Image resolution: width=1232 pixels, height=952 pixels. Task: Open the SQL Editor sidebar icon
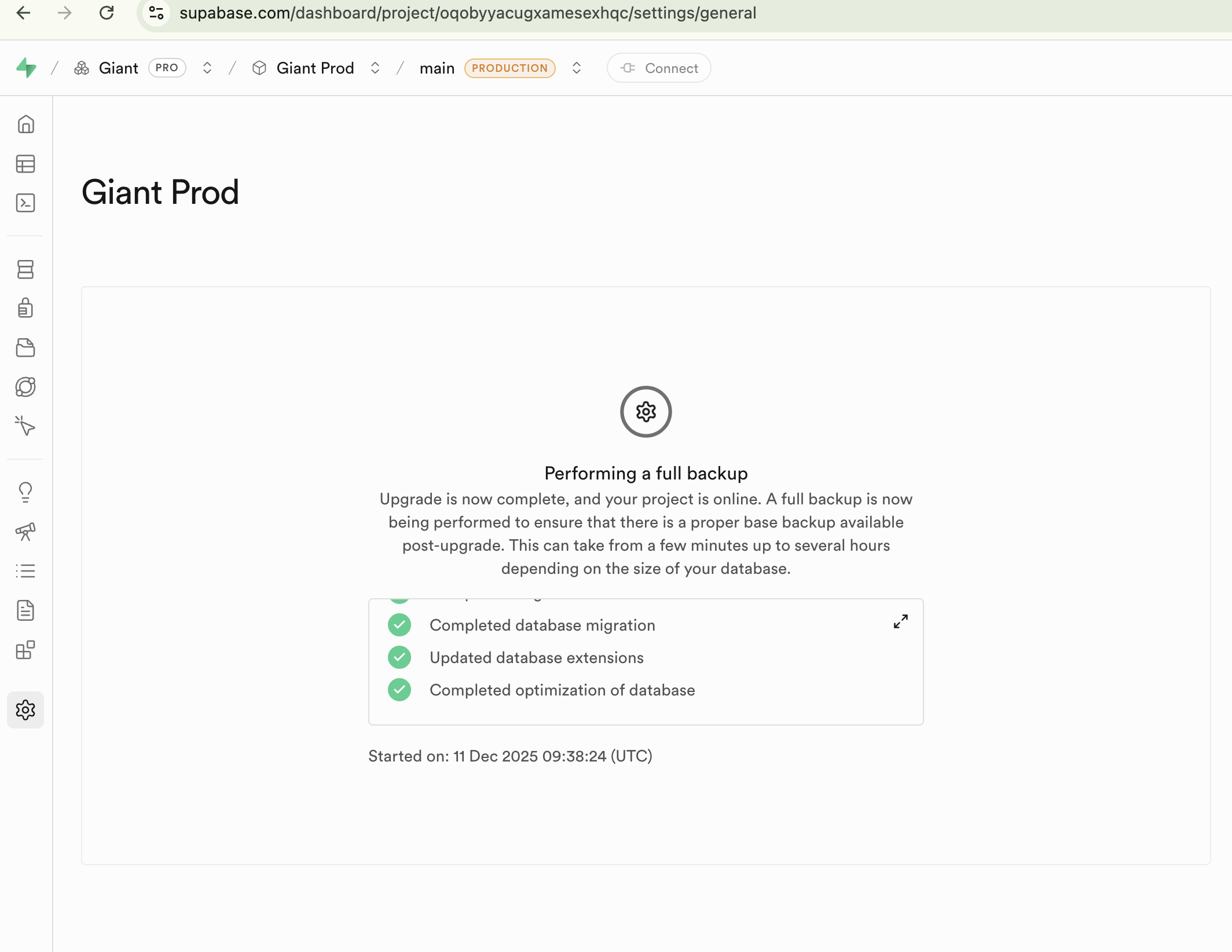coord(25,203)
